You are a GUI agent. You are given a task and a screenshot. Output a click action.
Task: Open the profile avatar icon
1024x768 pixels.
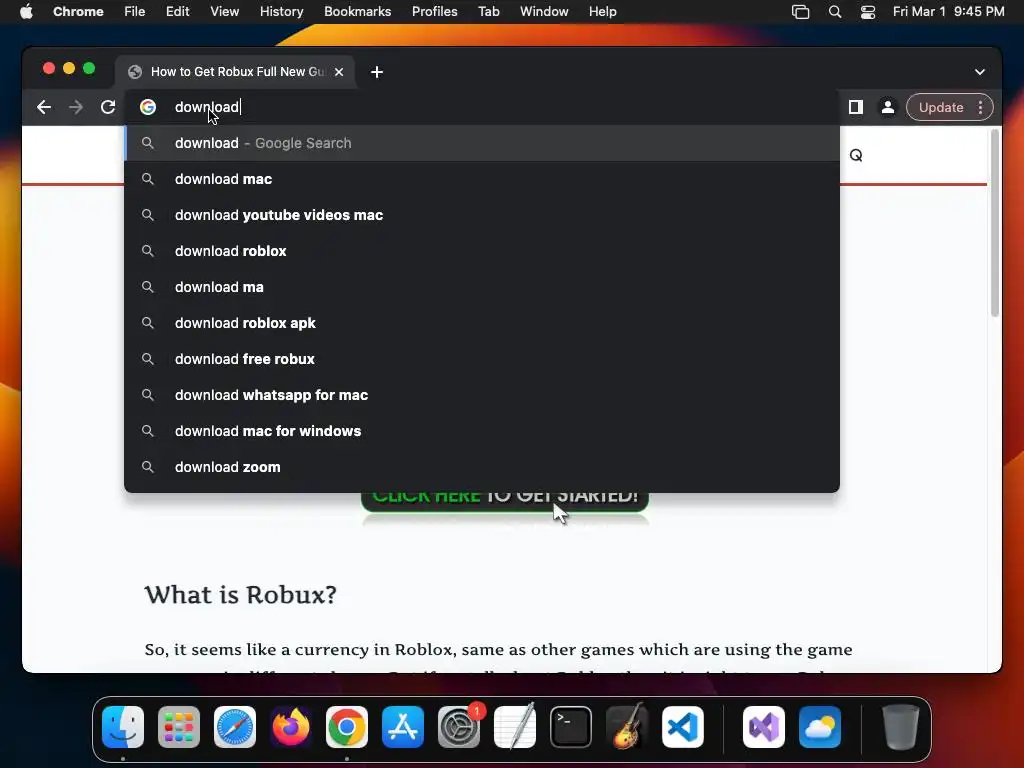(888, 107)
